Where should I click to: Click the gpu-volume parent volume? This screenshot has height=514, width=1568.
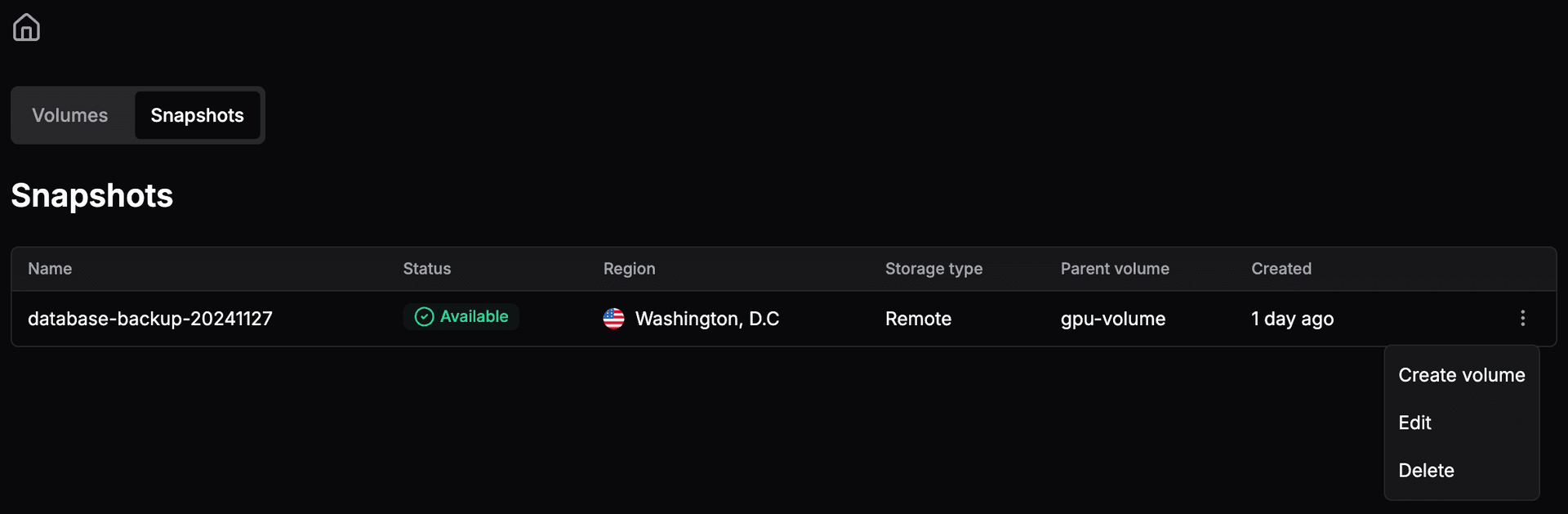(x=1112, y=319)
